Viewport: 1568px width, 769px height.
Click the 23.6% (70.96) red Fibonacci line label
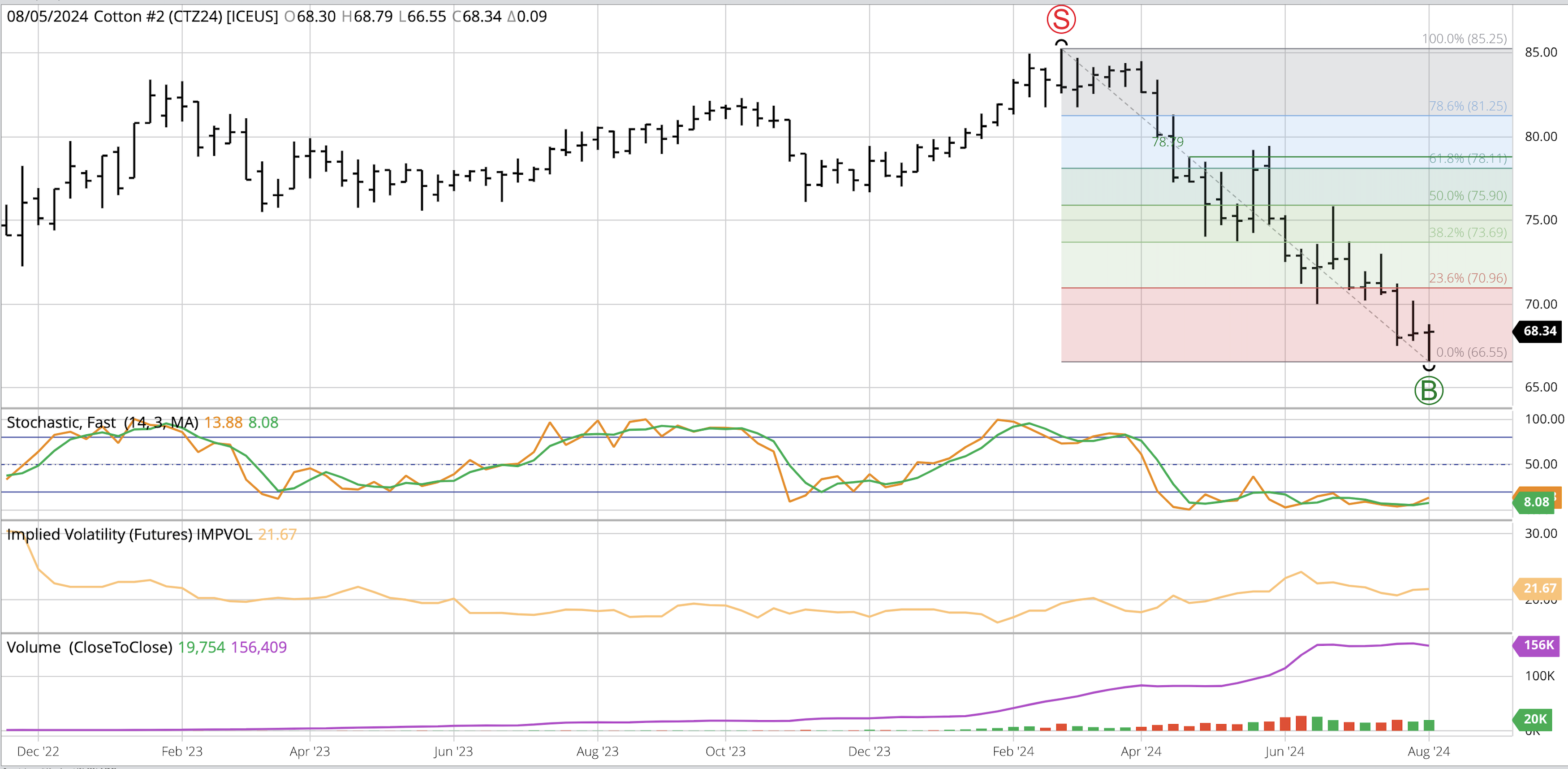[1468, 278]
